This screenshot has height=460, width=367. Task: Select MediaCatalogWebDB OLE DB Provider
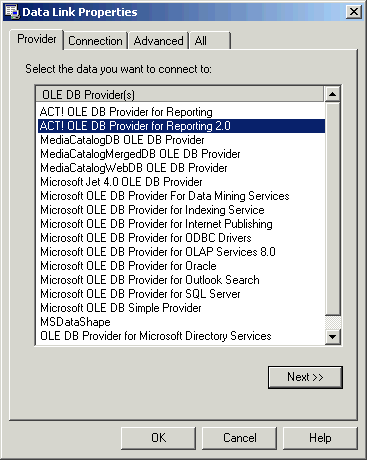(181, 168)
